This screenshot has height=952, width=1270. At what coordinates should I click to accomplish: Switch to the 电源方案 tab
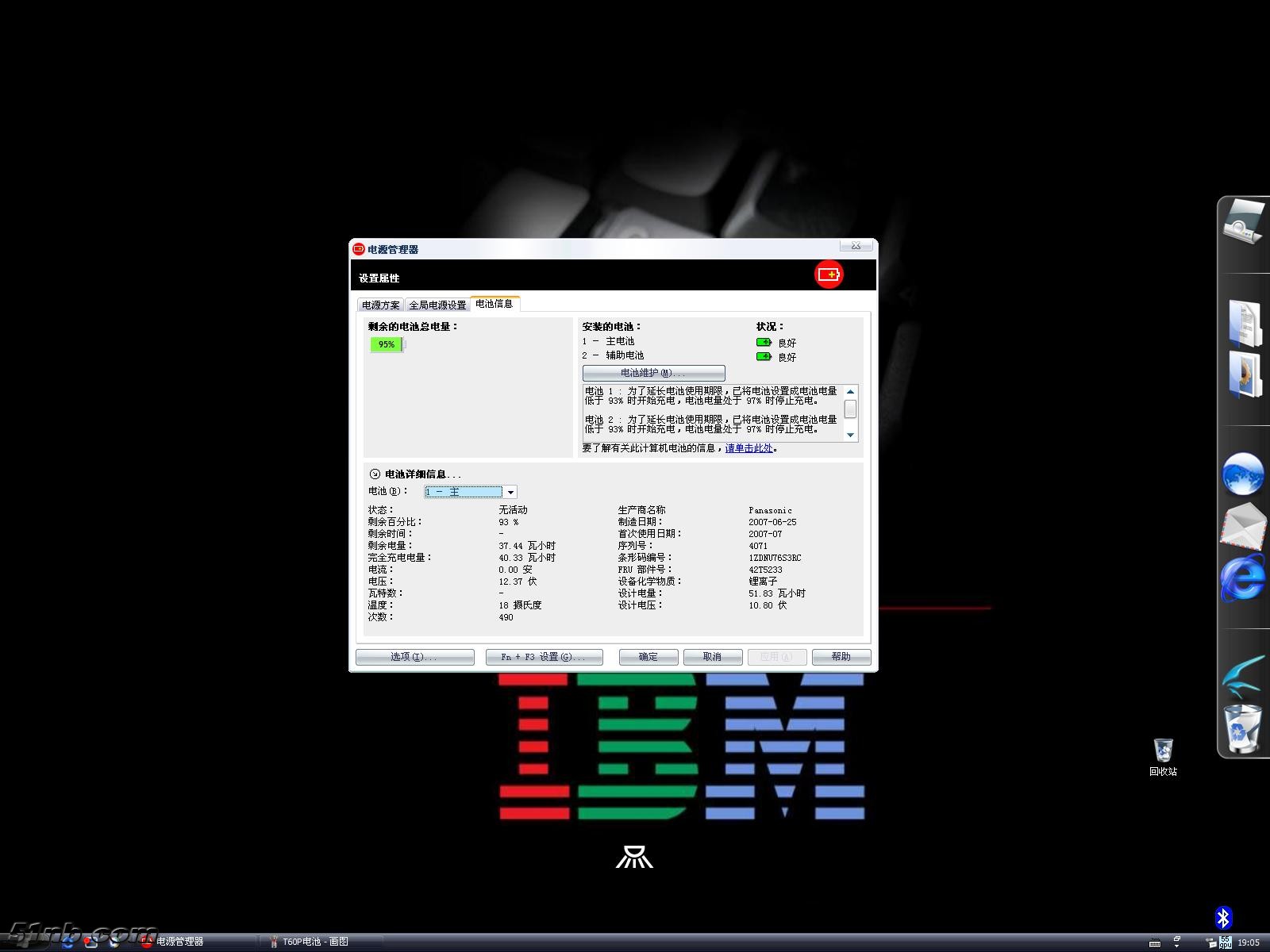click(381, 305)
